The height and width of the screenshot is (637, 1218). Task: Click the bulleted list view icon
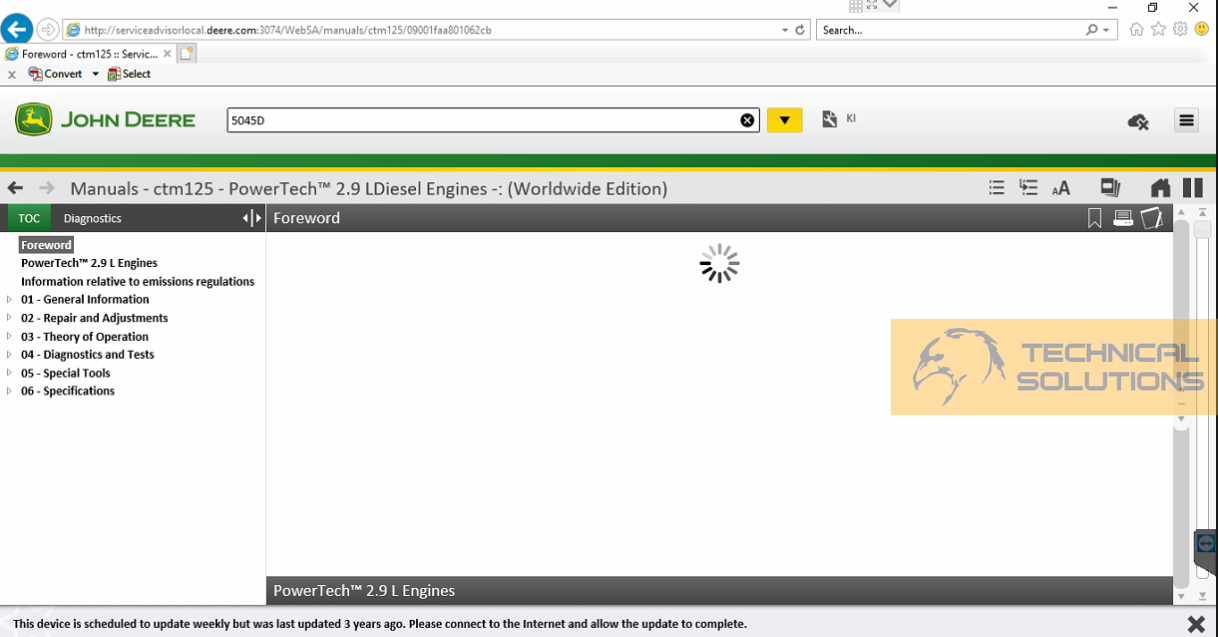coord(996,188)
